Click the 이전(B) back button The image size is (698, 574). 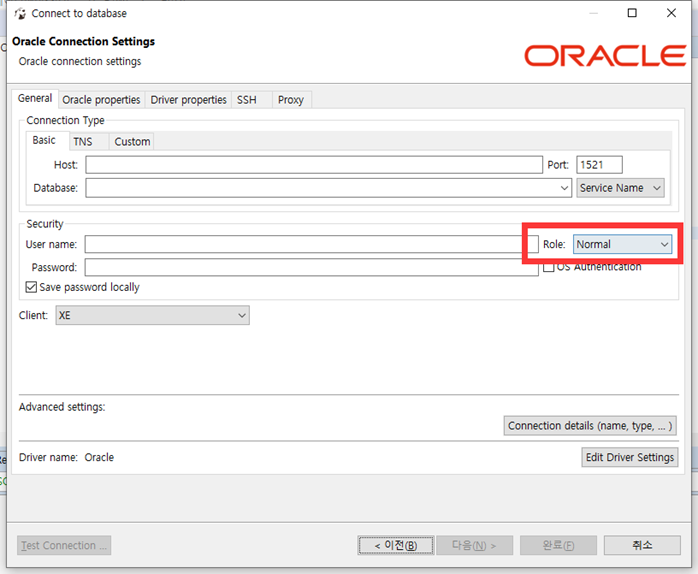[396, 546]
